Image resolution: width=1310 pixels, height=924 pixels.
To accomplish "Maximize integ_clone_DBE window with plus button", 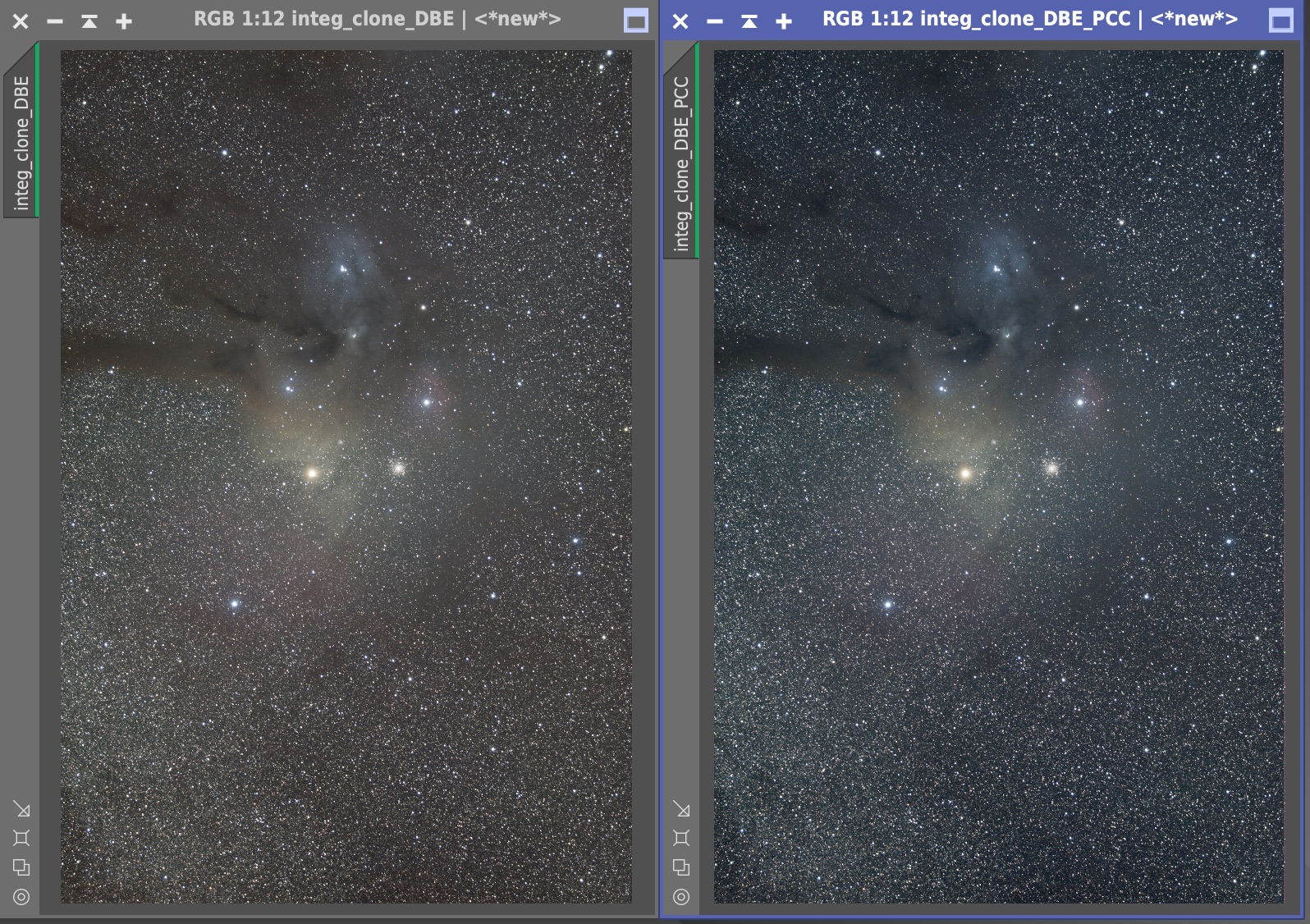I will 124,21.
